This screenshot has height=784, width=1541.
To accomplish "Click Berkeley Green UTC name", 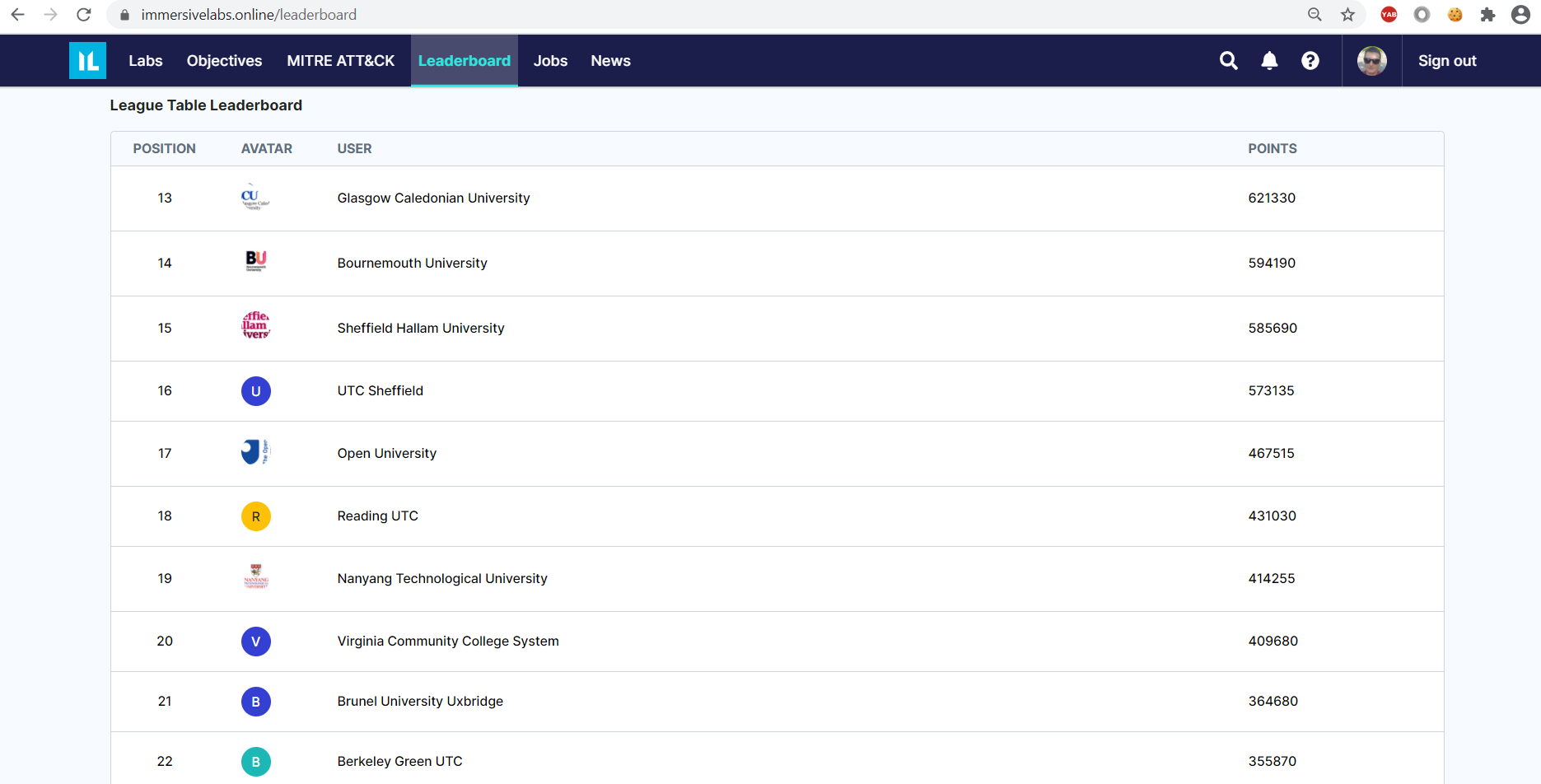I will tap(399, 761).
